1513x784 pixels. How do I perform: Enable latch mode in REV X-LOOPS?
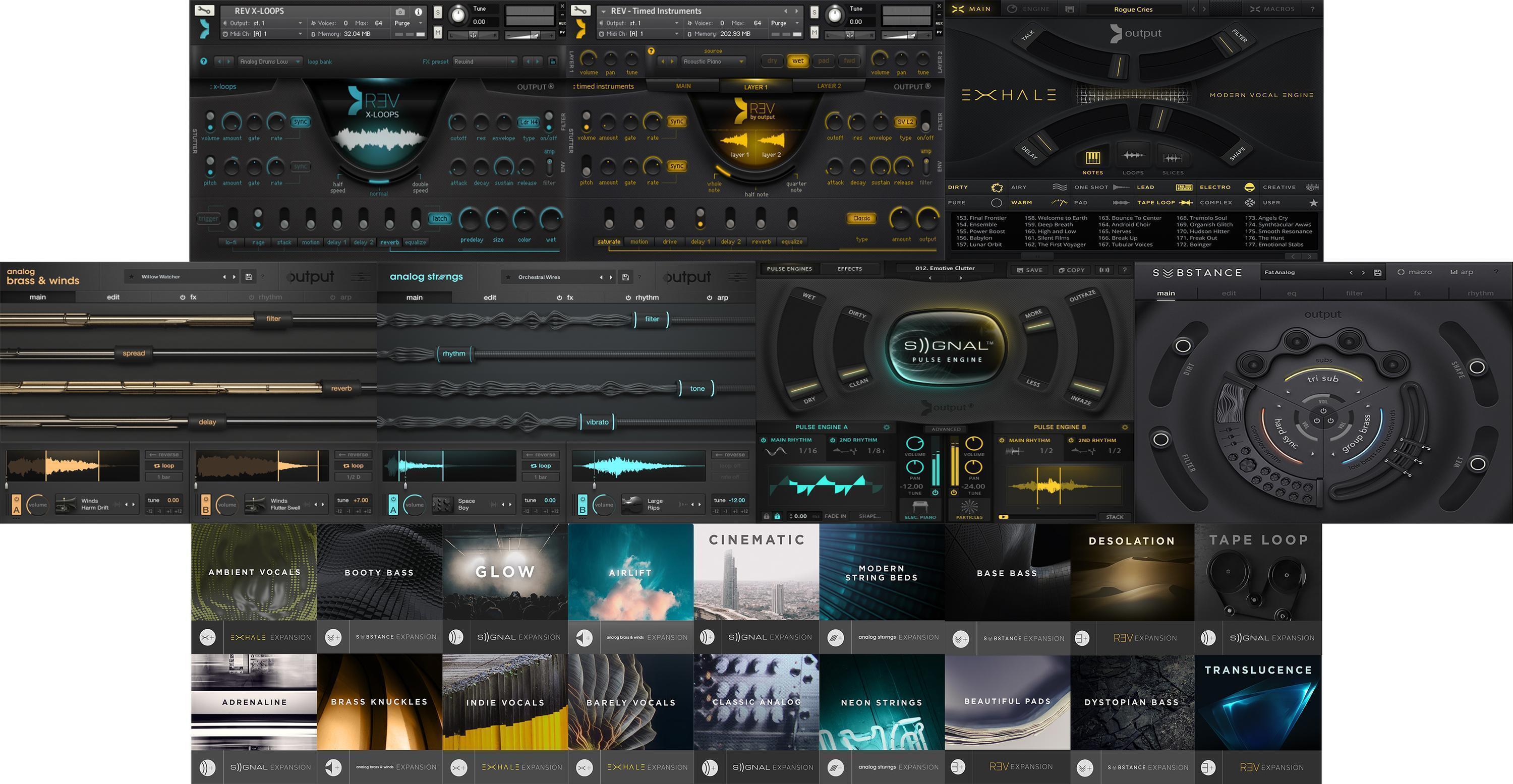click(439, 218)
